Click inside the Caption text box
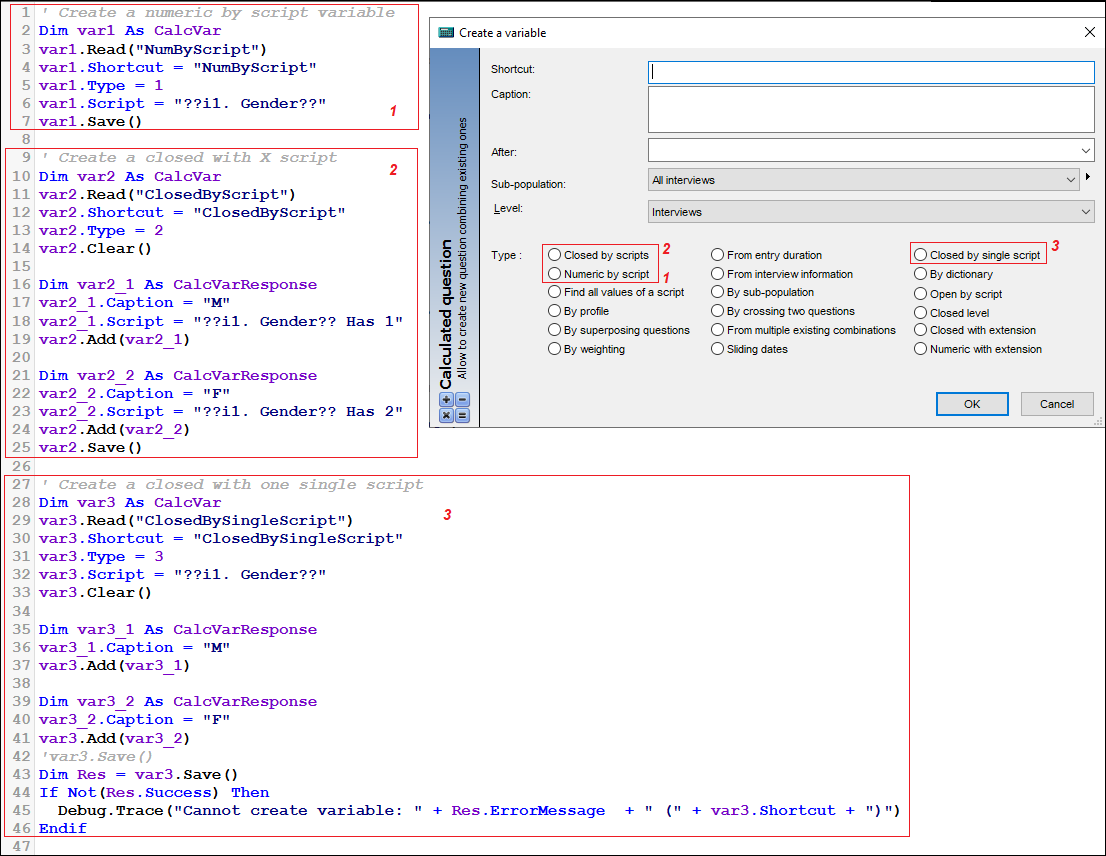 tap(871, 109)
